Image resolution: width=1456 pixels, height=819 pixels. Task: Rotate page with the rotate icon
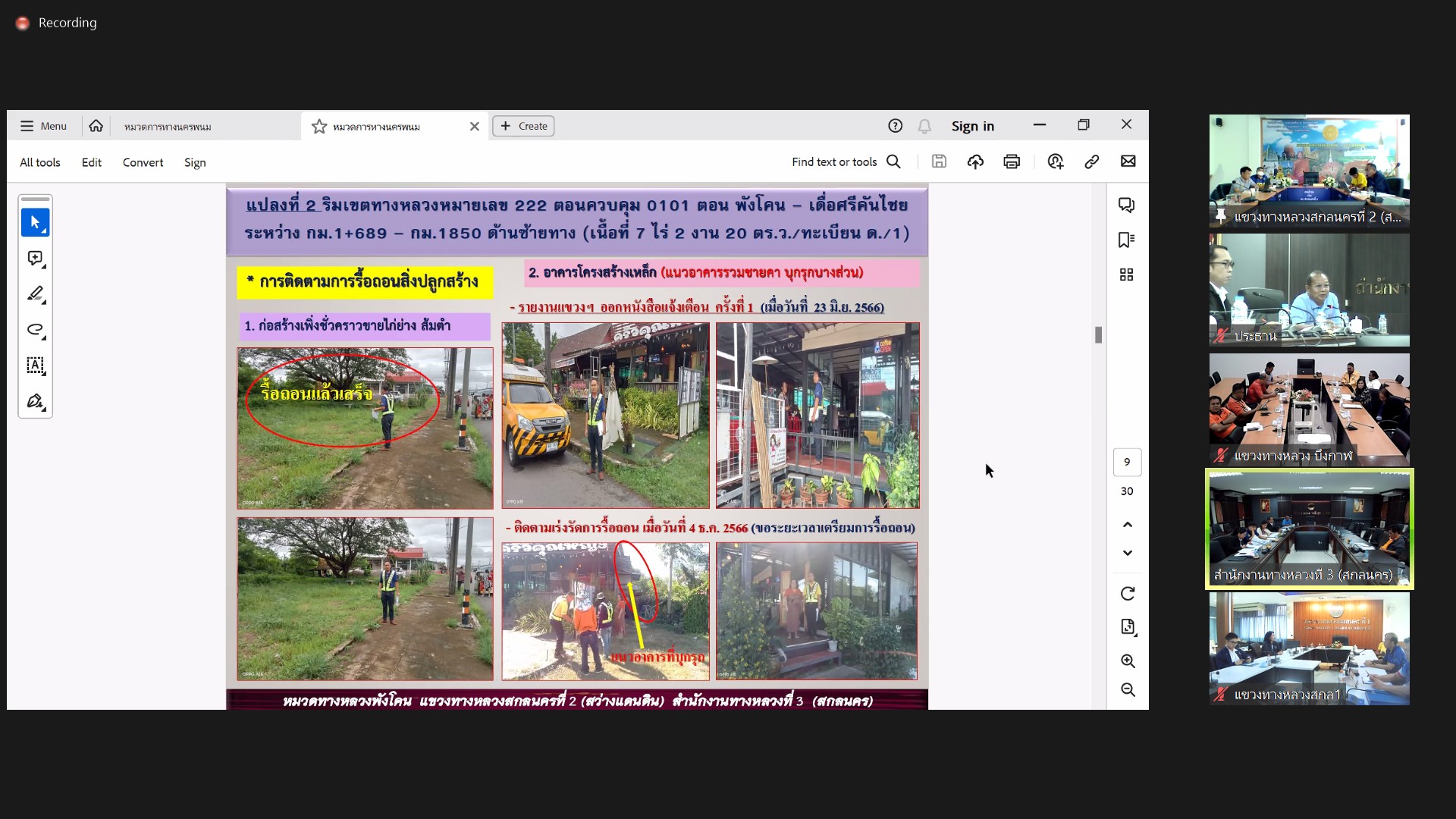click(x=1128, y=594)
